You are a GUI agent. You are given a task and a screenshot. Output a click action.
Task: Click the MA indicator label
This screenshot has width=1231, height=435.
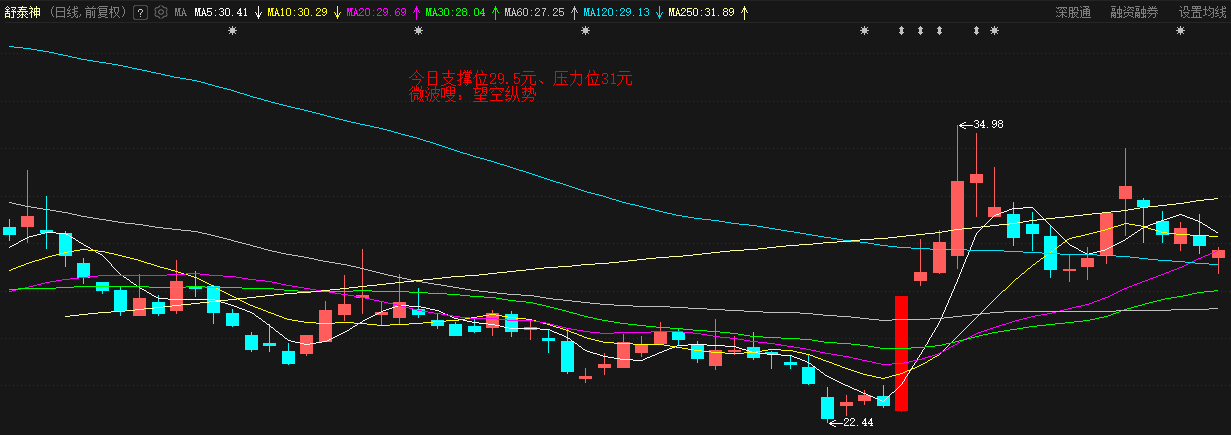(180, 13)
